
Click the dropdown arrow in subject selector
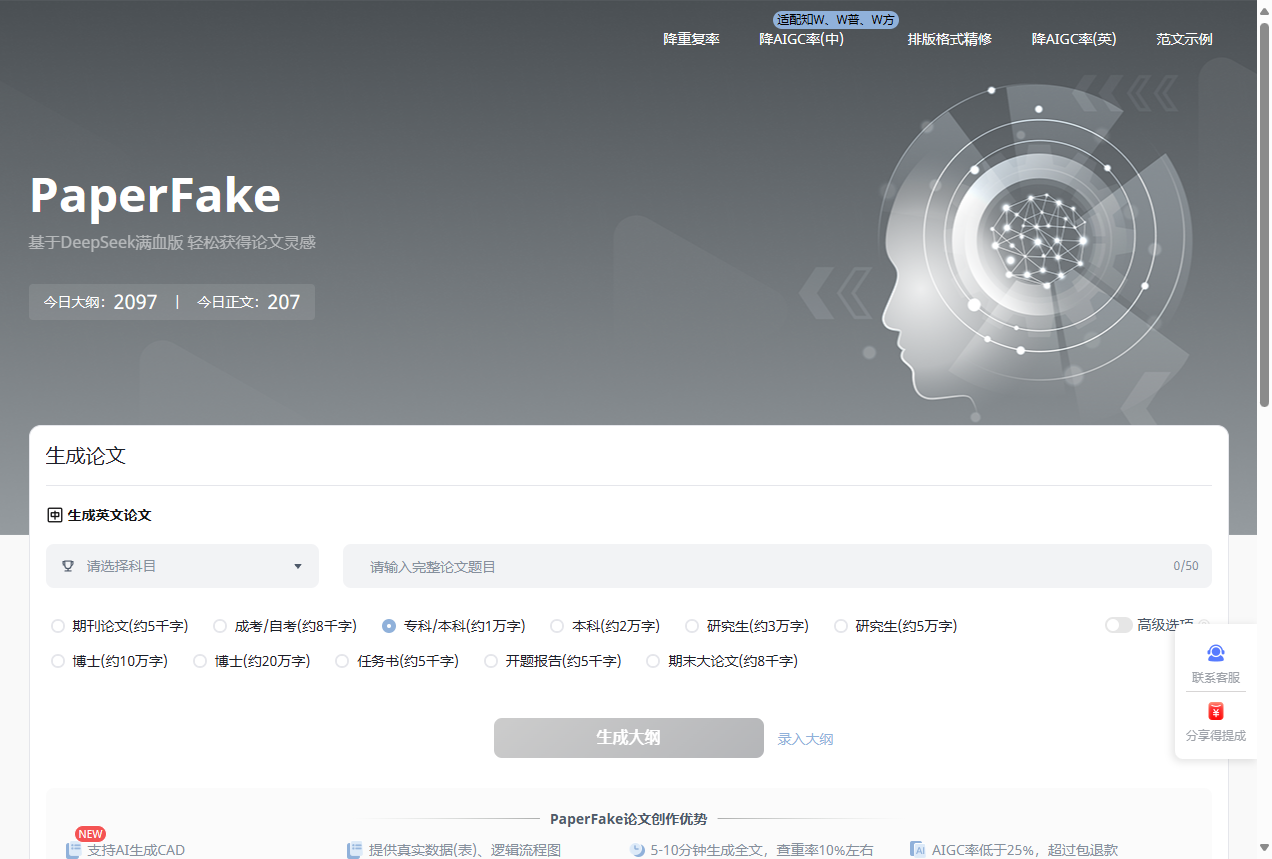click(x=297, y=566)
